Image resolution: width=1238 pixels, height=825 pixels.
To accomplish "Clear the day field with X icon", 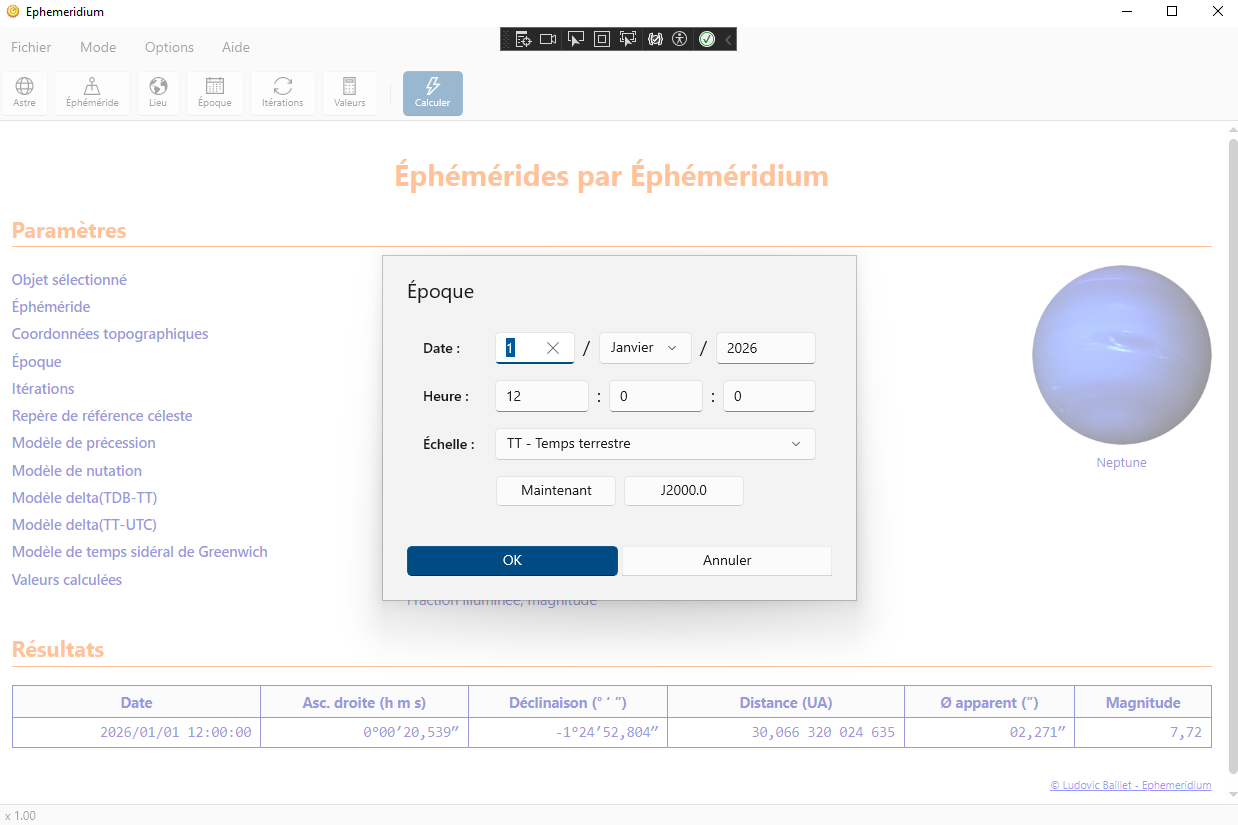I will click(x=553, y=348).
